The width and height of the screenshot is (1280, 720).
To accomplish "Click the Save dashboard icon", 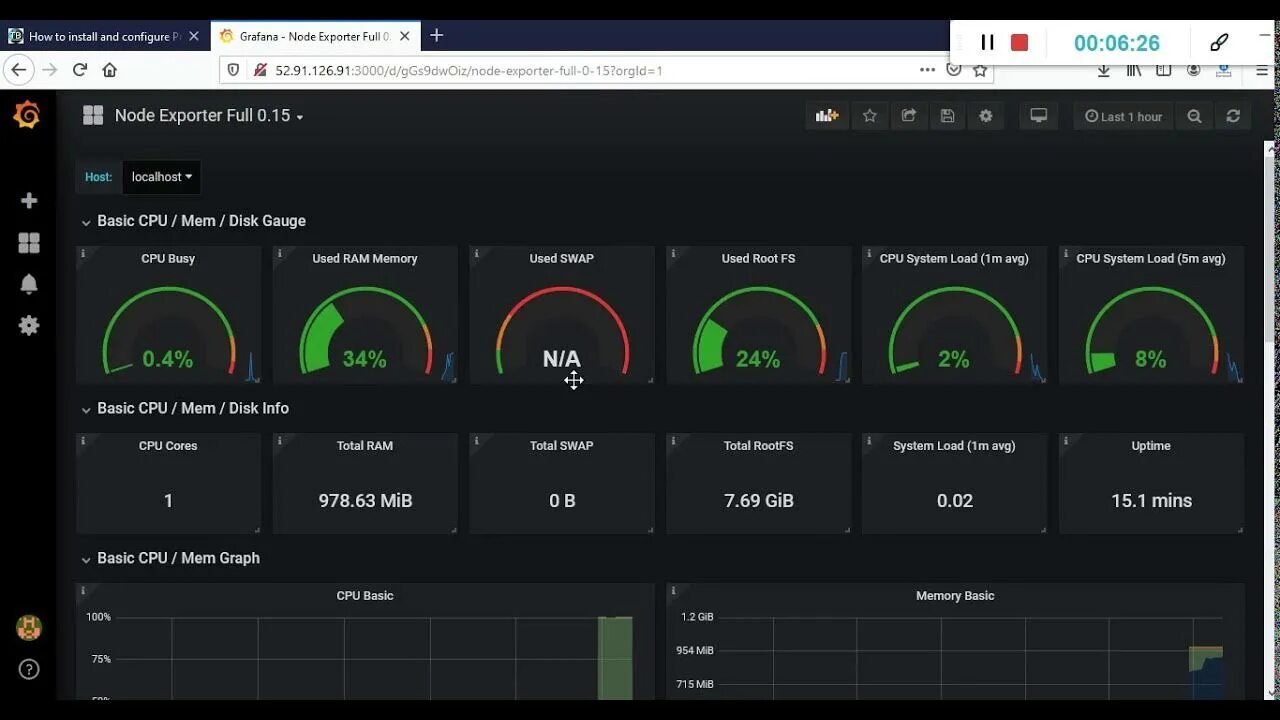I will pos(947,116).
